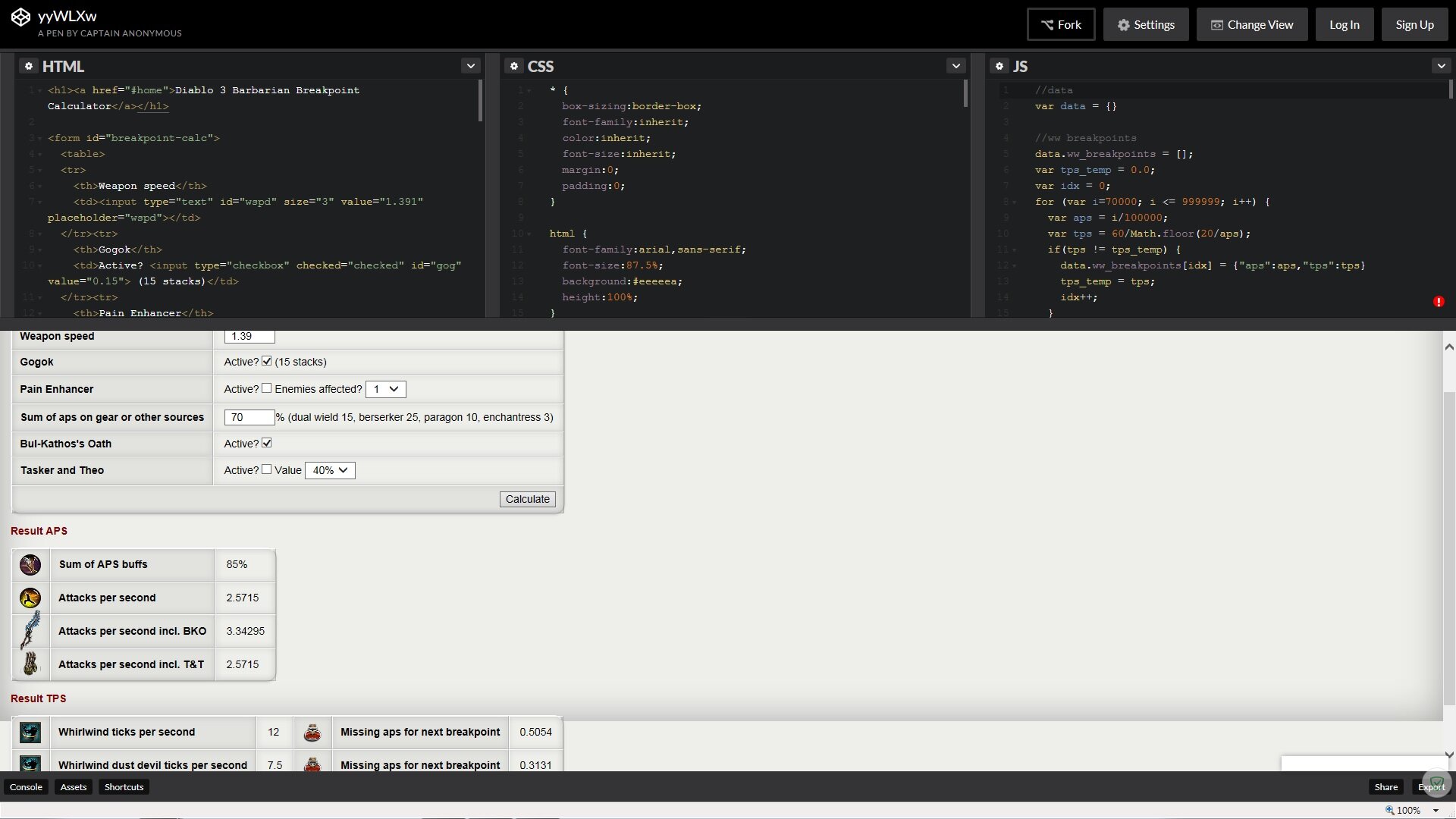
Task: Open pen Settings
Action: (1146, 24)
